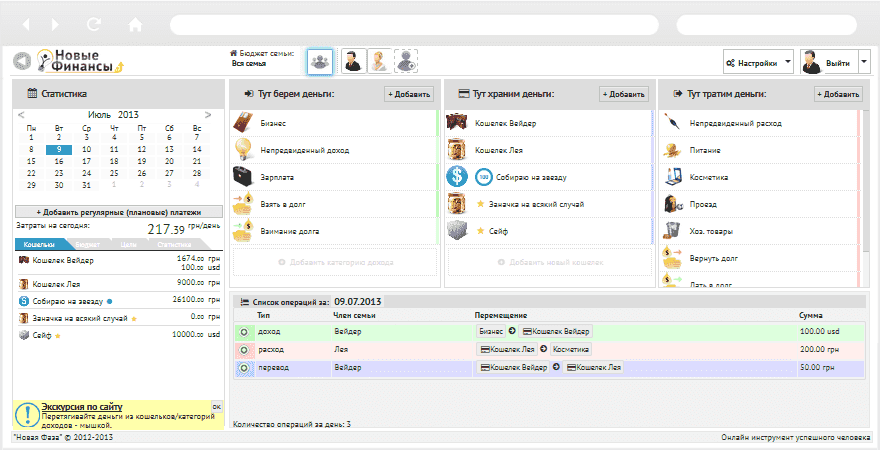Screen dimensions: 880x450
Task: Click the add family member icon
Action: coord(405,62)
